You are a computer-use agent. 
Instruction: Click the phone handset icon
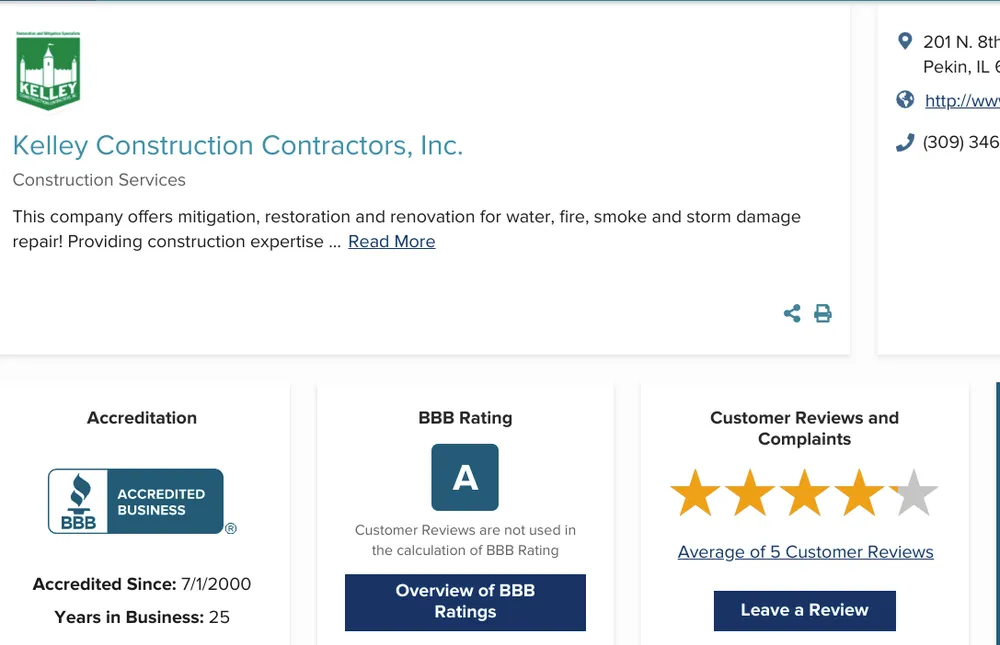pyautogui.click(x=905, y=142)
